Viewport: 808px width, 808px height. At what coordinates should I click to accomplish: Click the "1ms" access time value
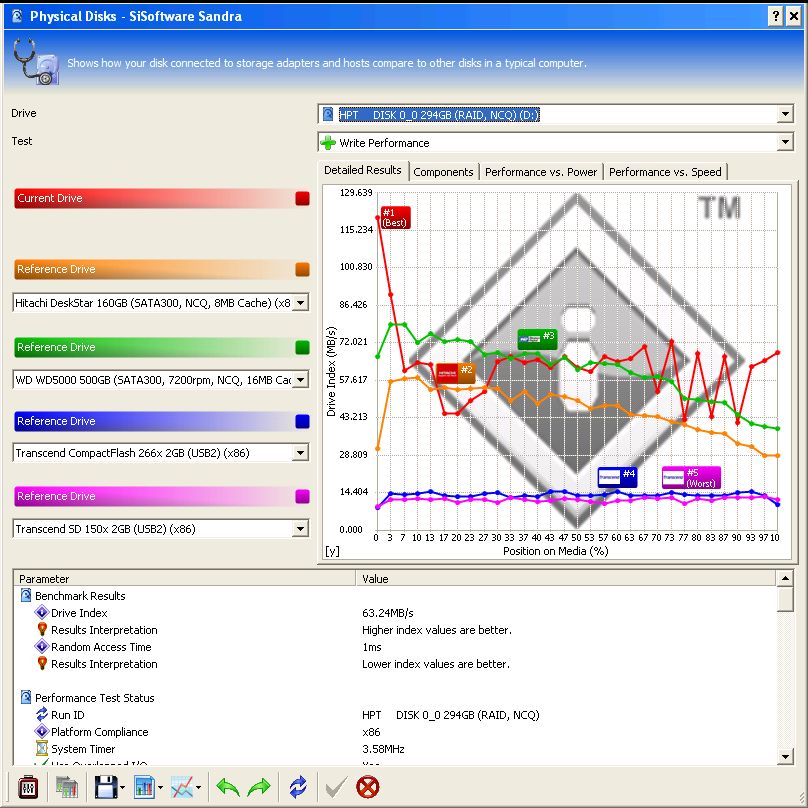tap(372, 647)
